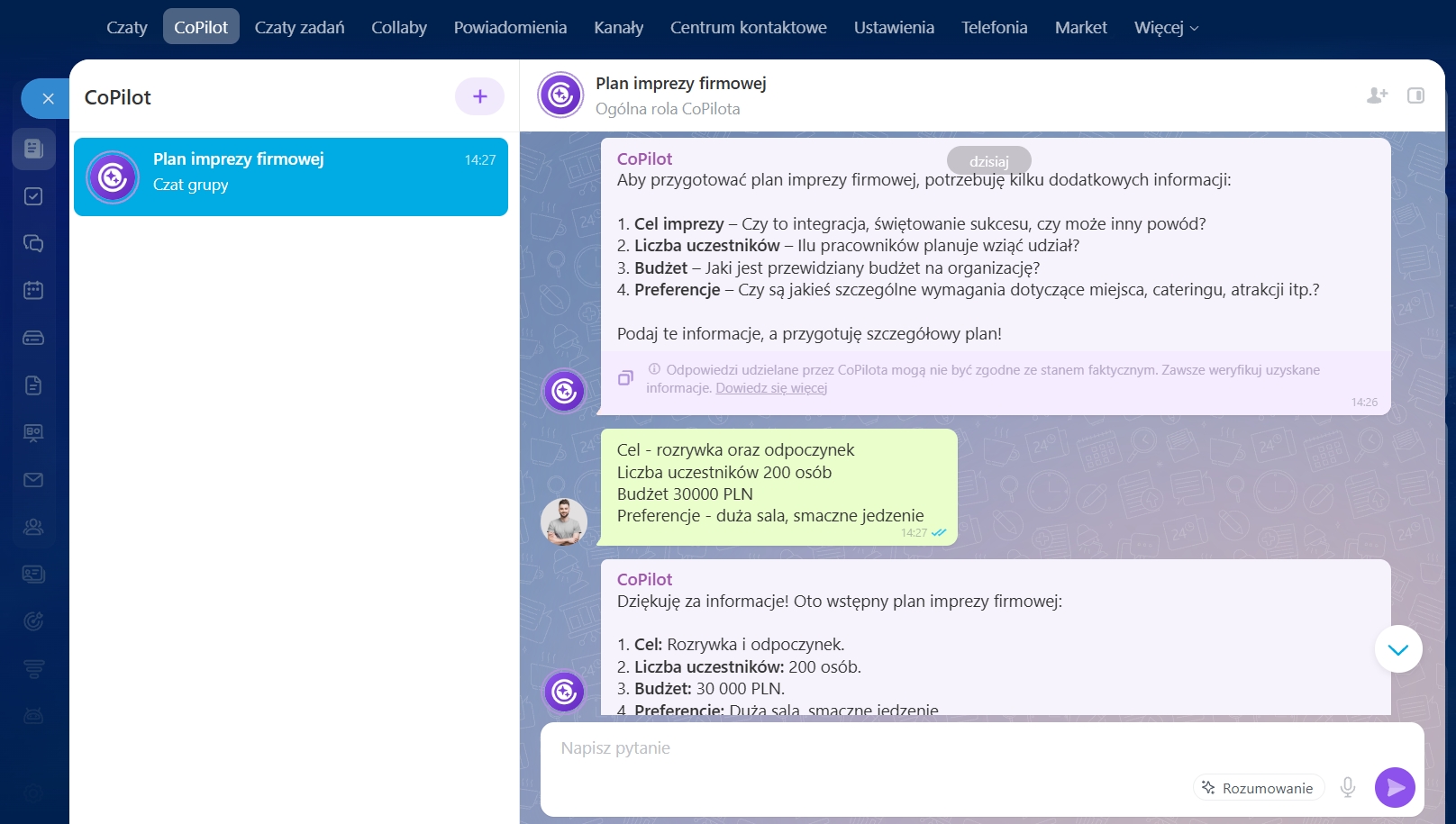The width and height of the screenshot is (1456, 824).
Task: Click the line 'Budżet 30000 PLN' in user message
Action: (x=685, y=493)
